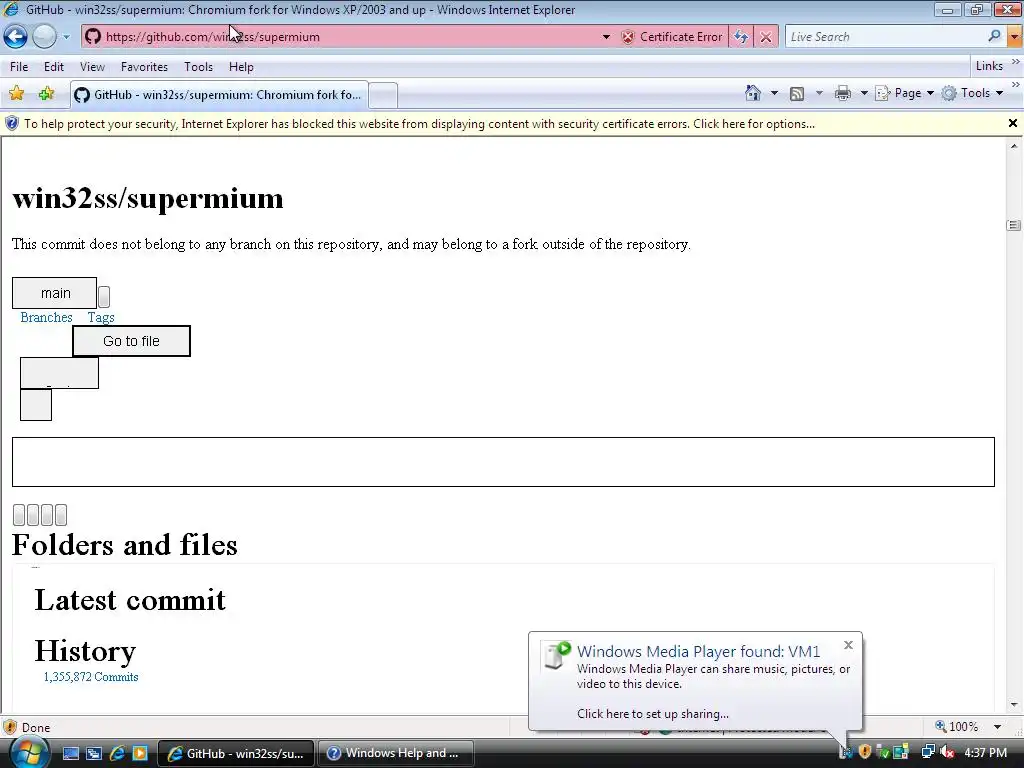Launch Internet Explorer from quick launch
Screen dimensions: 1024x768
pyautogui.click(x=117, y=753)
